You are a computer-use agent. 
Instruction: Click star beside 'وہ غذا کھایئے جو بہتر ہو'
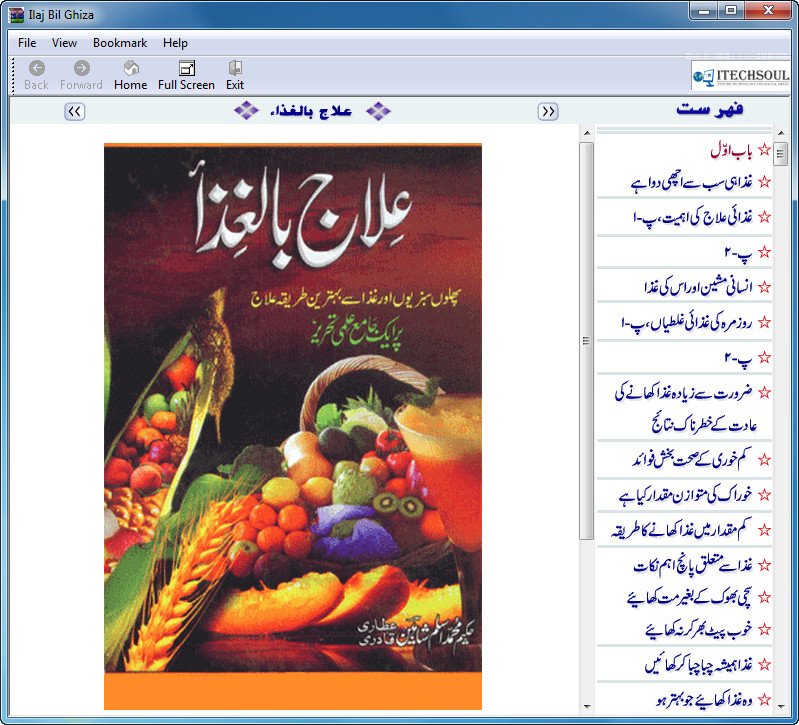(764, 699)
